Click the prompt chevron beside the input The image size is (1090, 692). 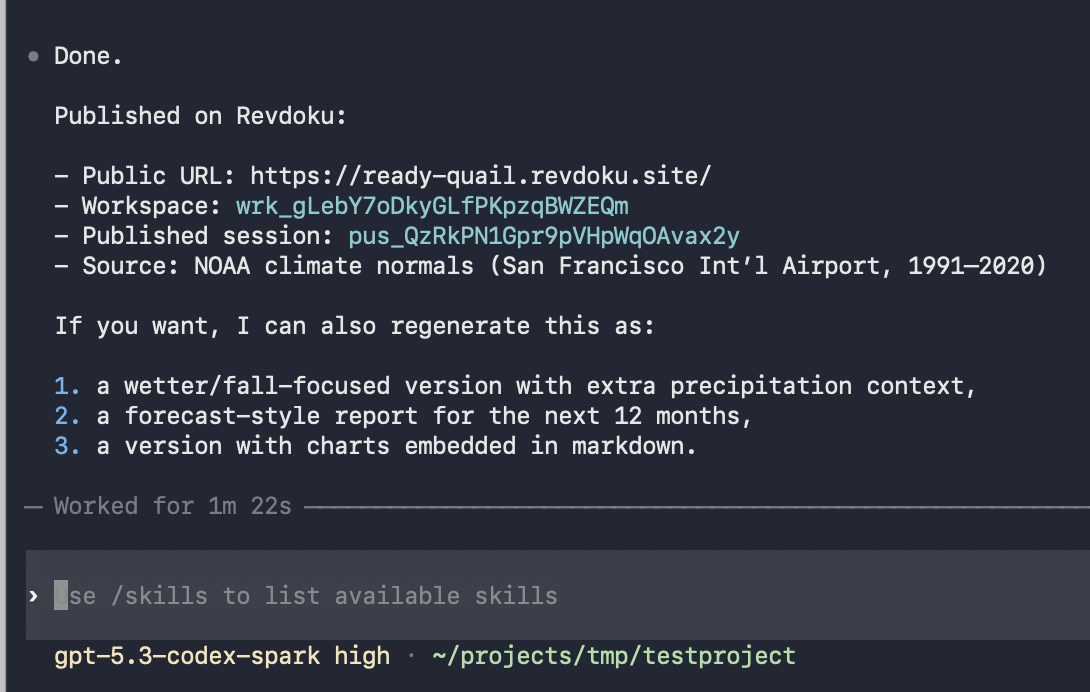point(33,596)
